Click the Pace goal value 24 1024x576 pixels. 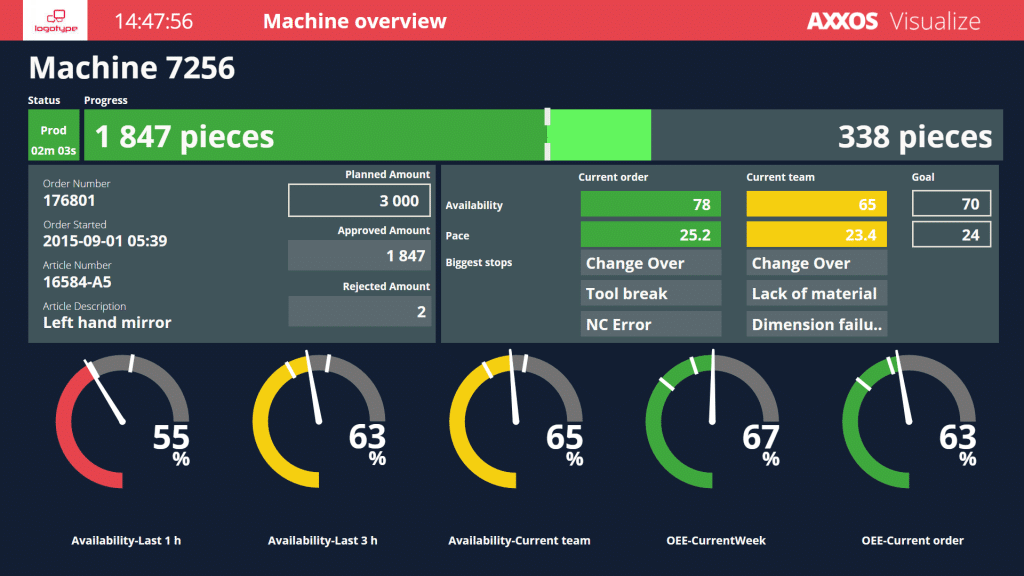(951, 235)
